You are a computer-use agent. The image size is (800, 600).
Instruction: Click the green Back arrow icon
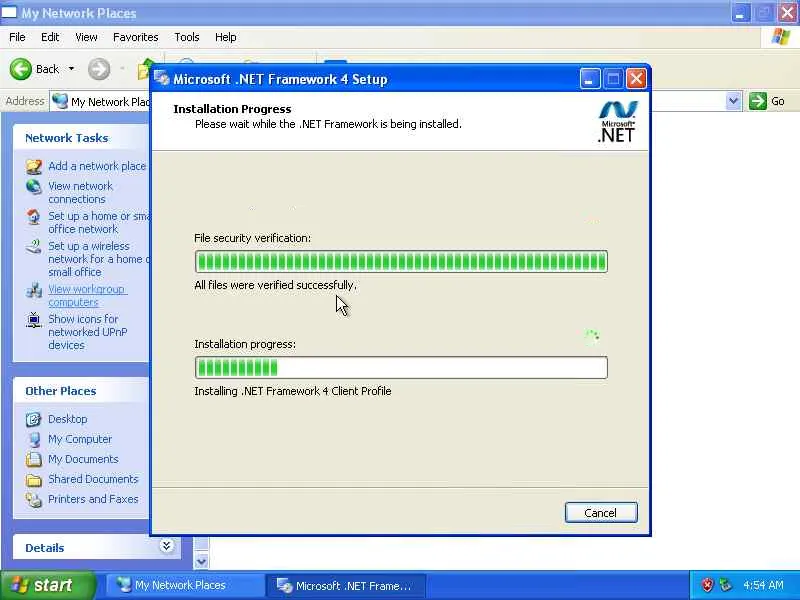[x=21, y=69]
